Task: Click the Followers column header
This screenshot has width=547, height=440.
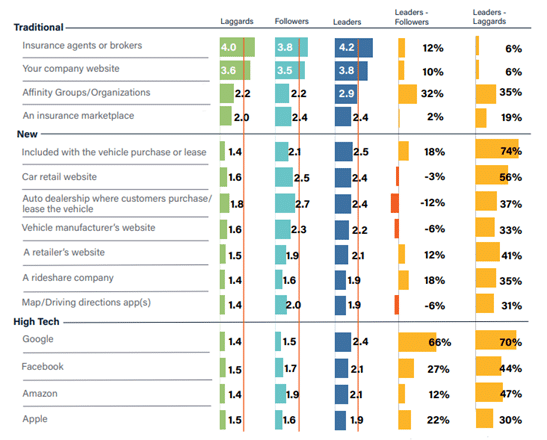Action: pyautogui.click(x=291, y=21)
